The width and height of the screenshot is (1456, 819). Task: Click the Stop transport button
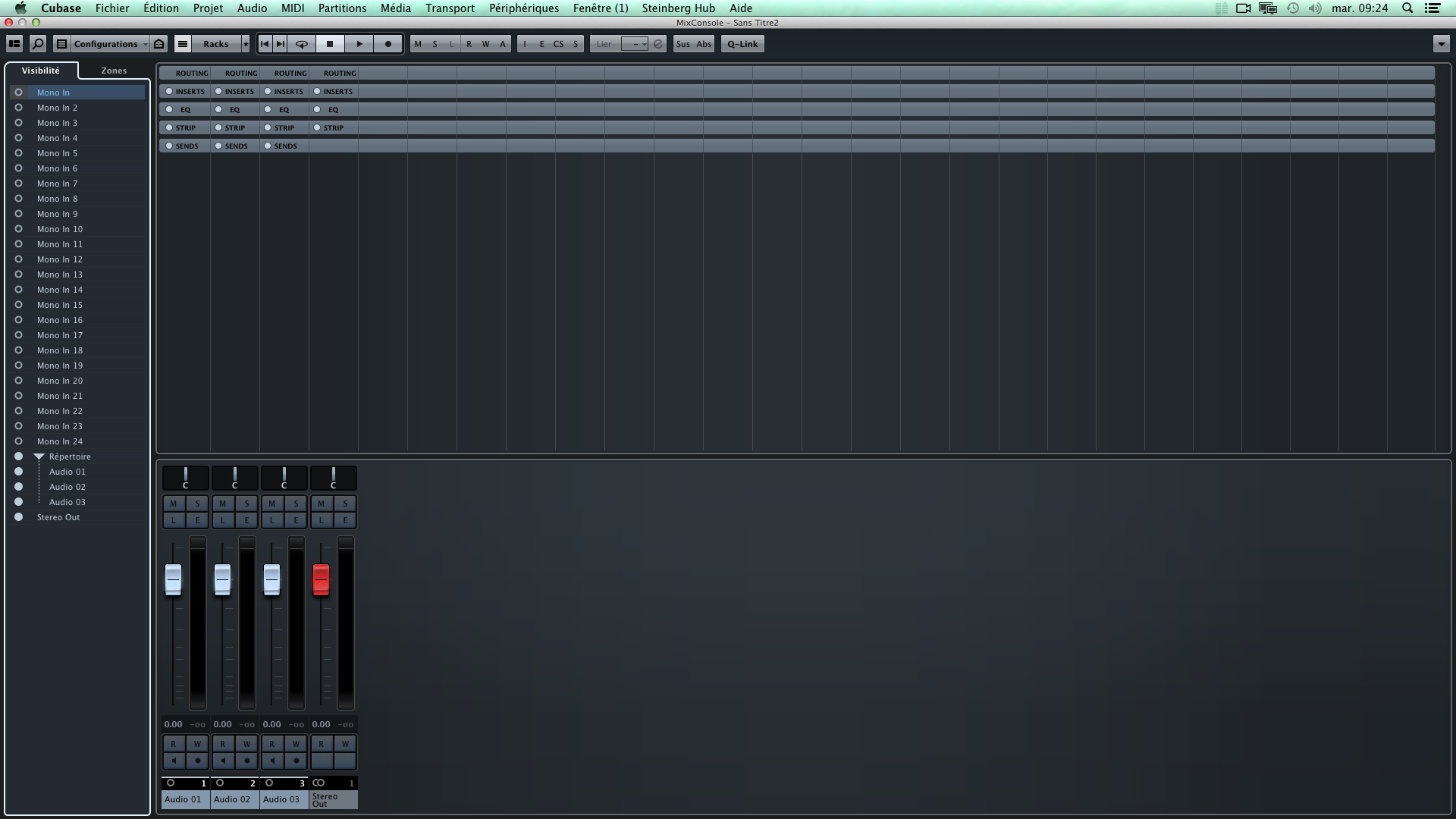(330, 44)
